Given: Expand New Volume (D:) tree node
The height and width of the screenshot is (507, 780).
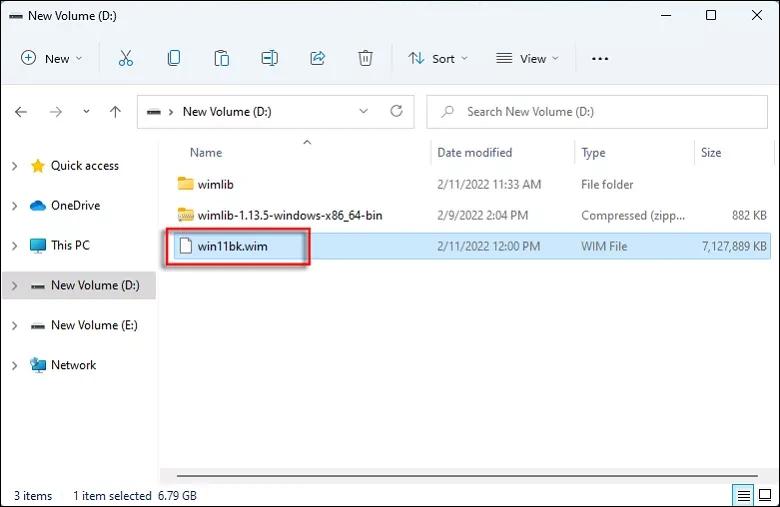Looking at the screenshot, I should (x=14, y=286).
